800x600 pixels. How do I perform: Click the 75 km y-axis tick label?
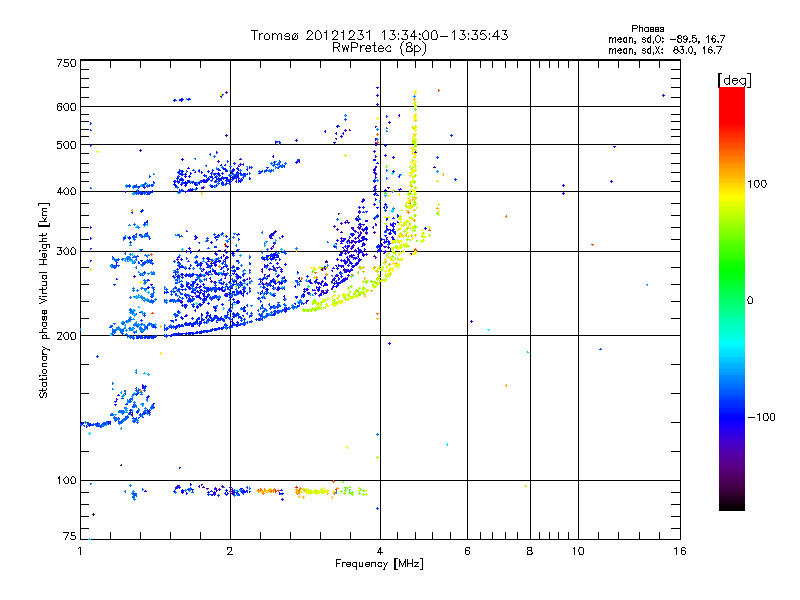point(70,536)
